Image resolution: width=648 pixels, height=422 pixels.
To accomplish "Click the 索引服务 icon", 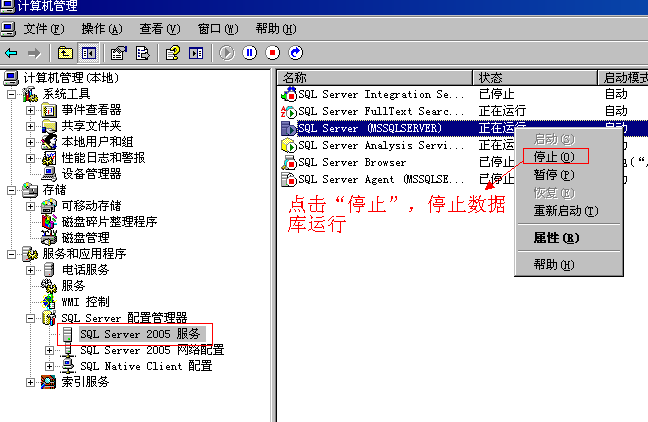I will (48, 382).
